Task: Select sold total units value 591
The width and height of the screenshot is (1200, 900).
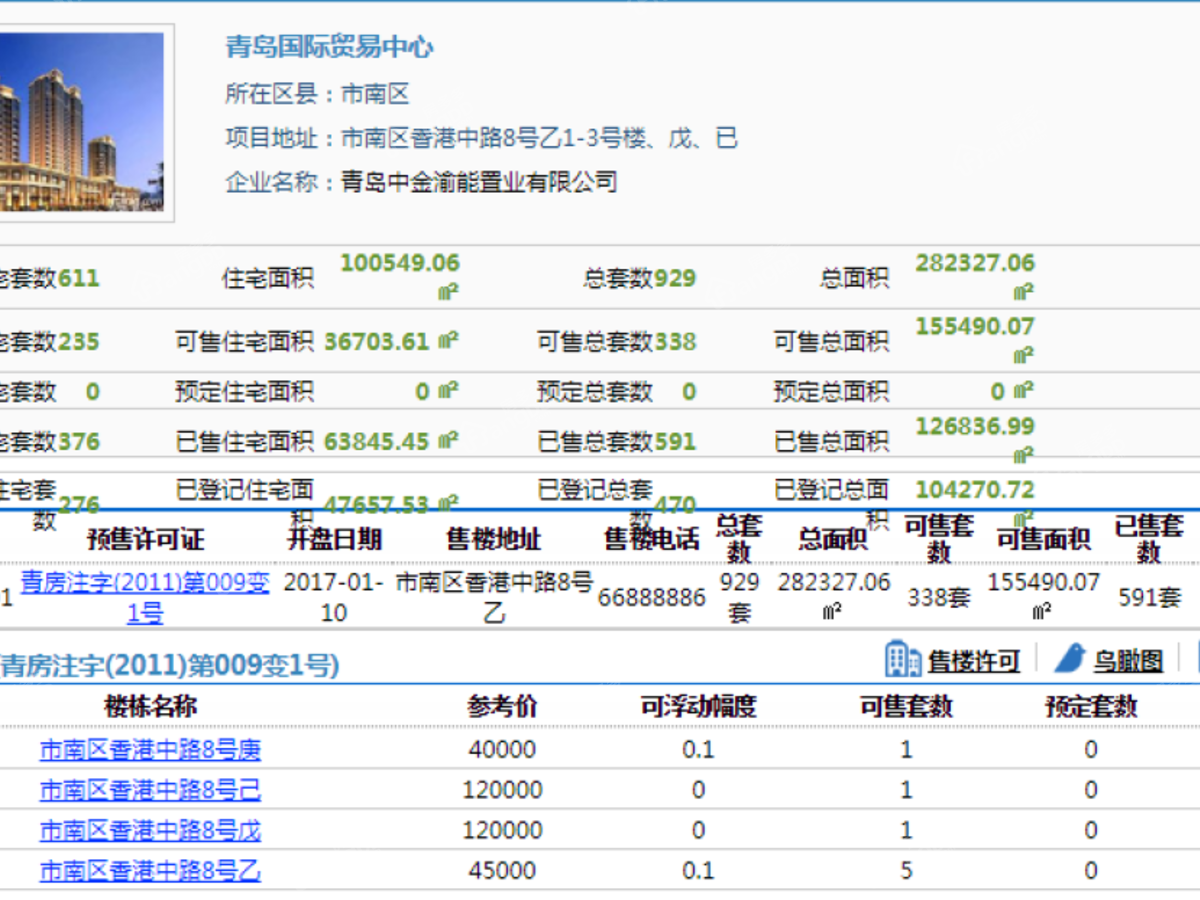Action: (675, 441)
